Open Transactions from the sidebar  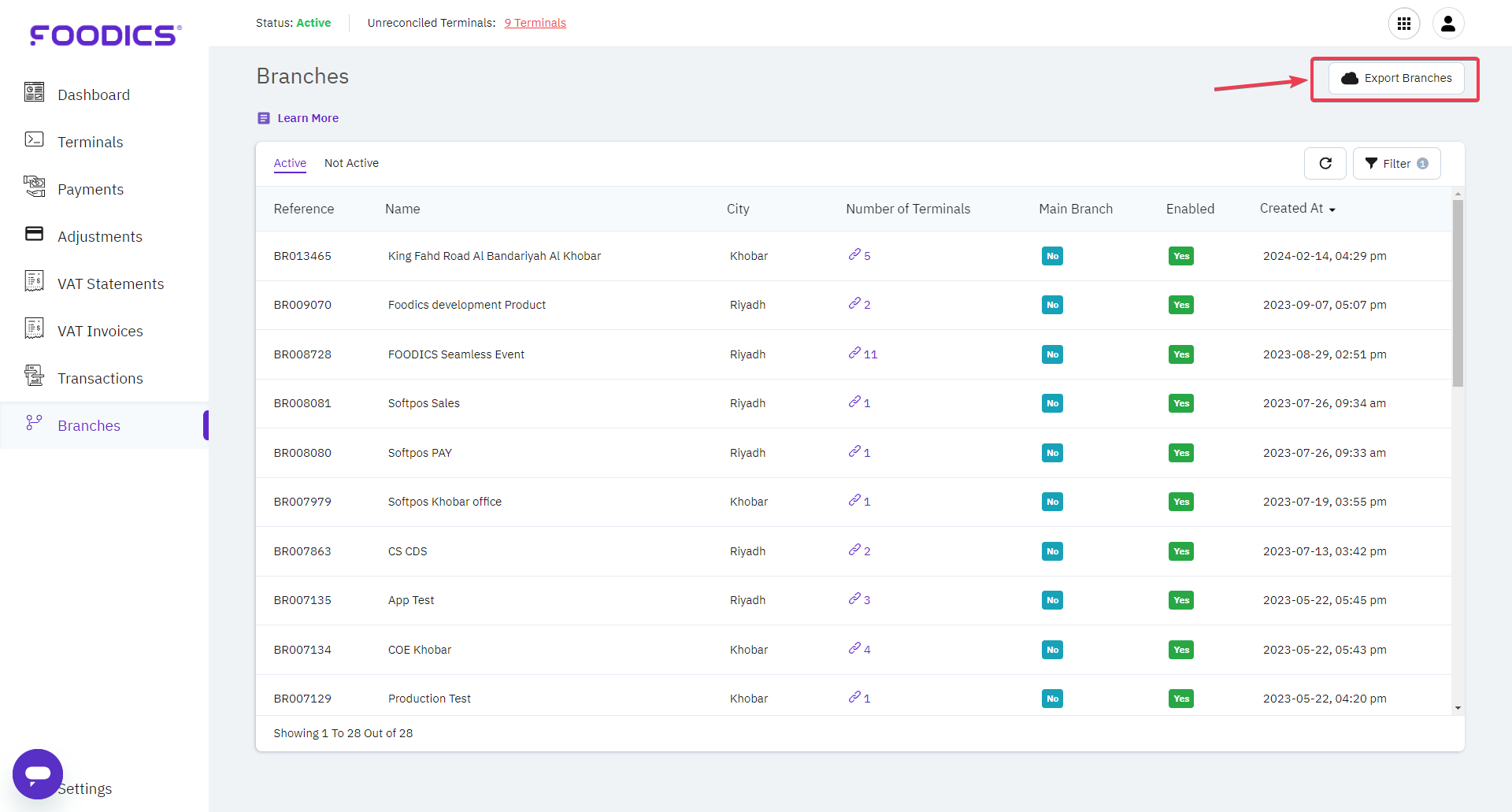pyautogui.click(x=100, y=378)
